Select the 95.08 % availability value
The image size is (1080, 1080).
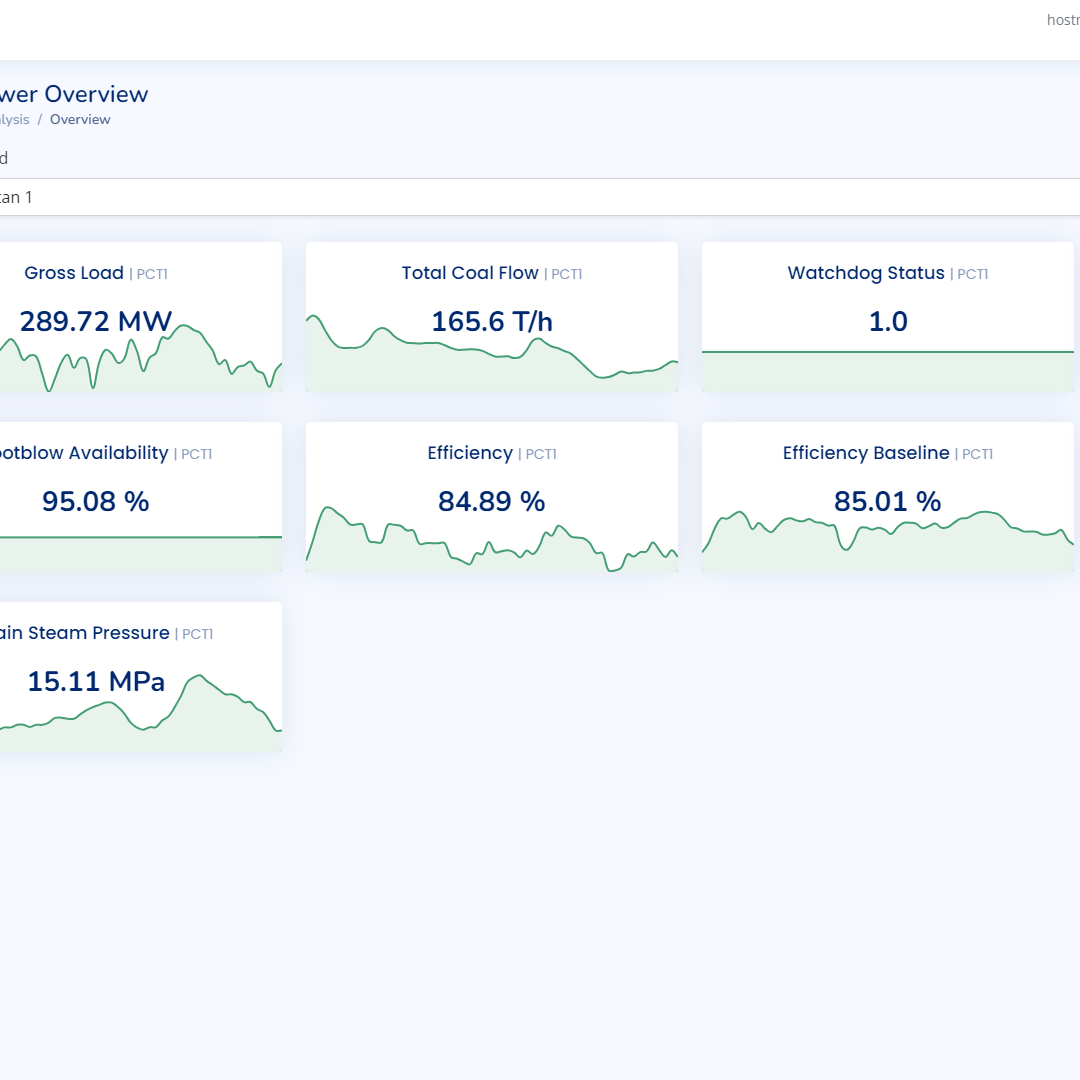tap(96, 501)
